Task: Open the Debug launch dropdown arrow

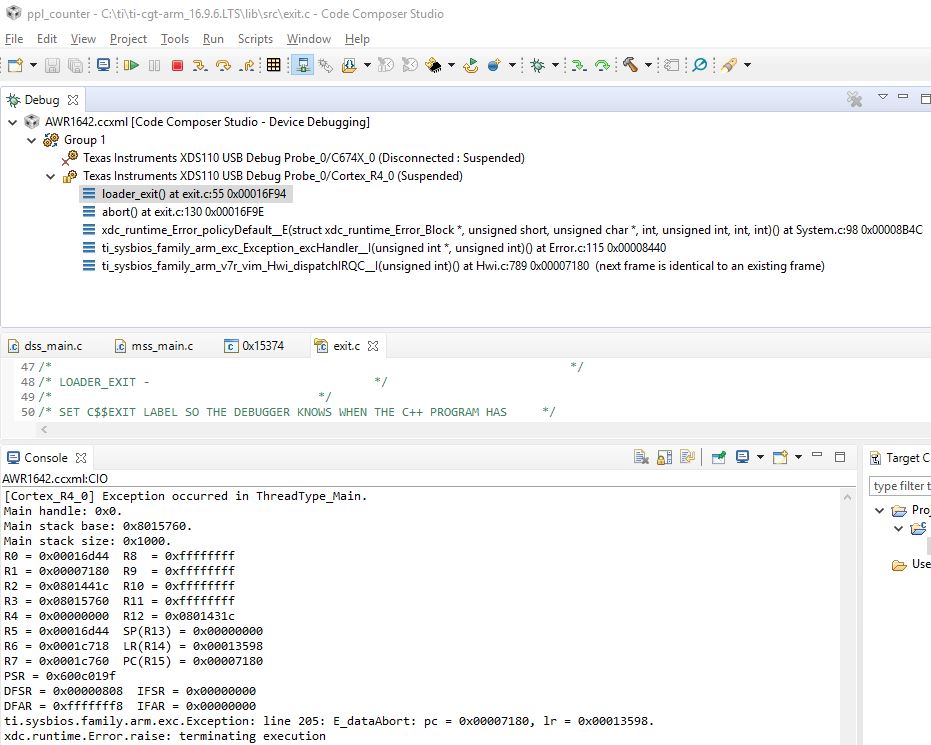Action: click(x=555, y=65)
